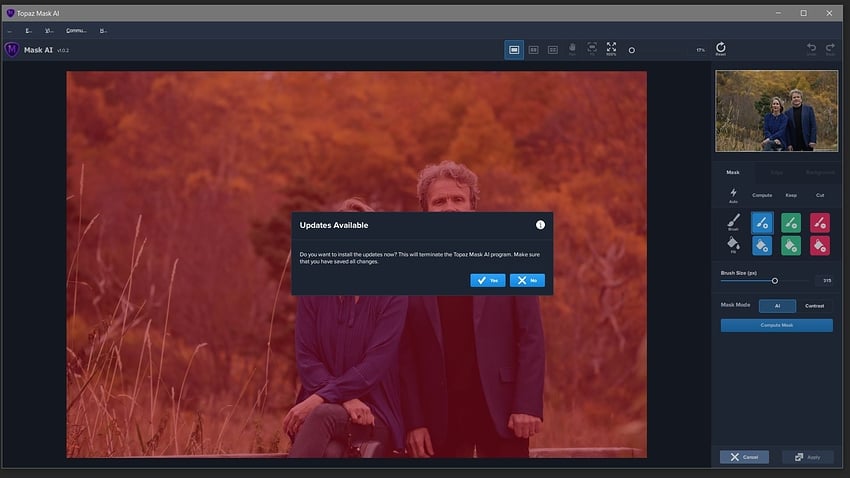Image resolution: width=850 pixels, height=478 pixels.
Task: Select the red Cut fill bucket
Action: pos(820,245)
